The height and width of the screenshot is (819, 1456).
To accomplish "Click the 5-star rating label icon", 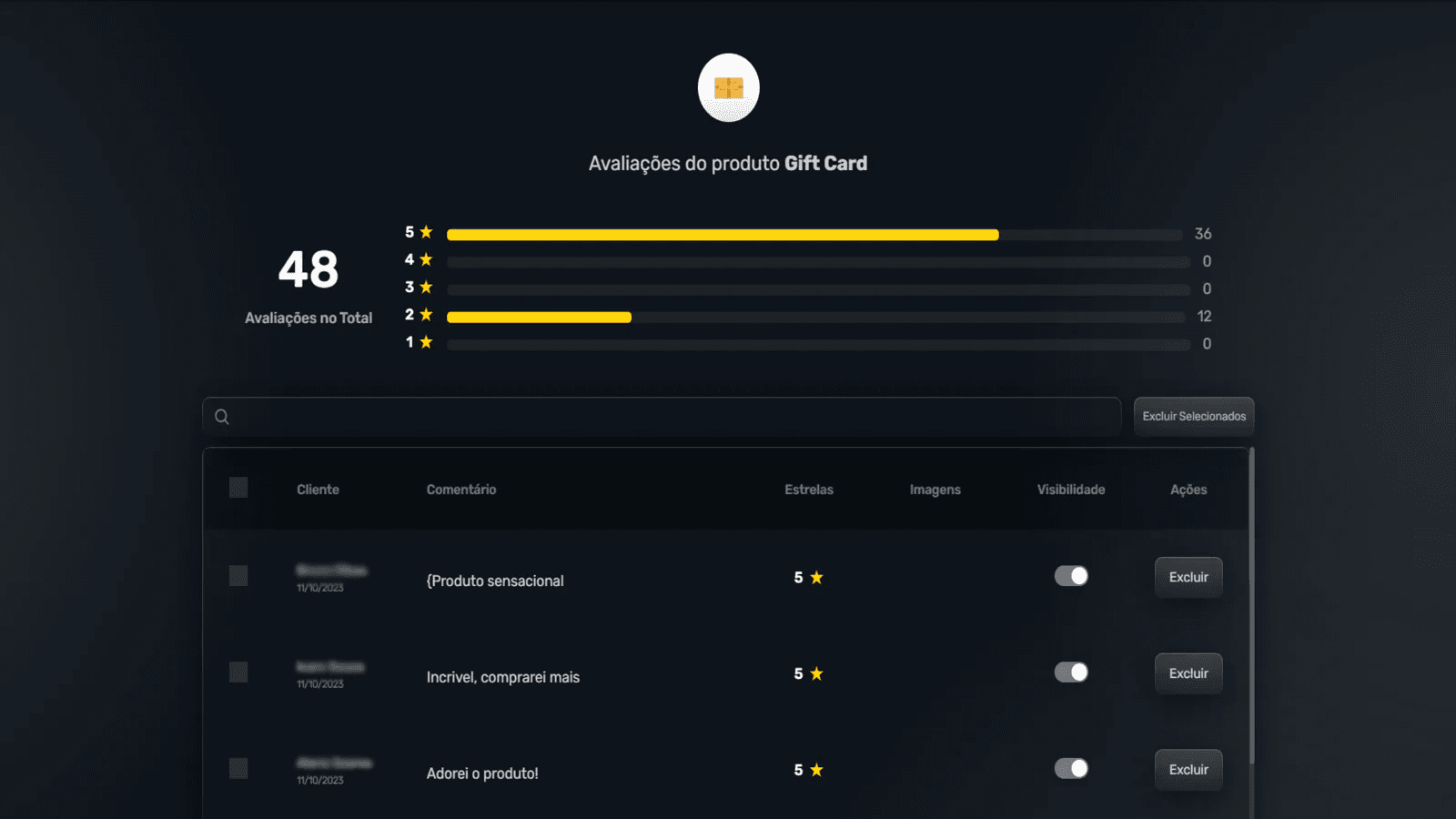I will click(425, 232).
